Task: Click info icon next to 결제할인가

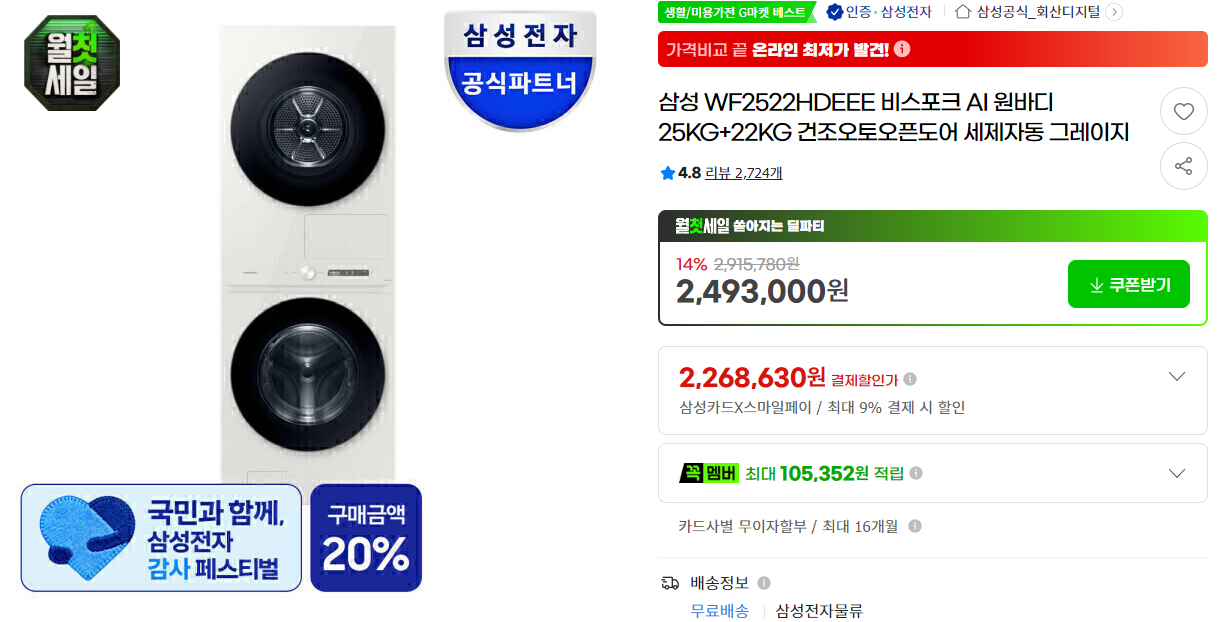Action: click(x=910, y=379)
